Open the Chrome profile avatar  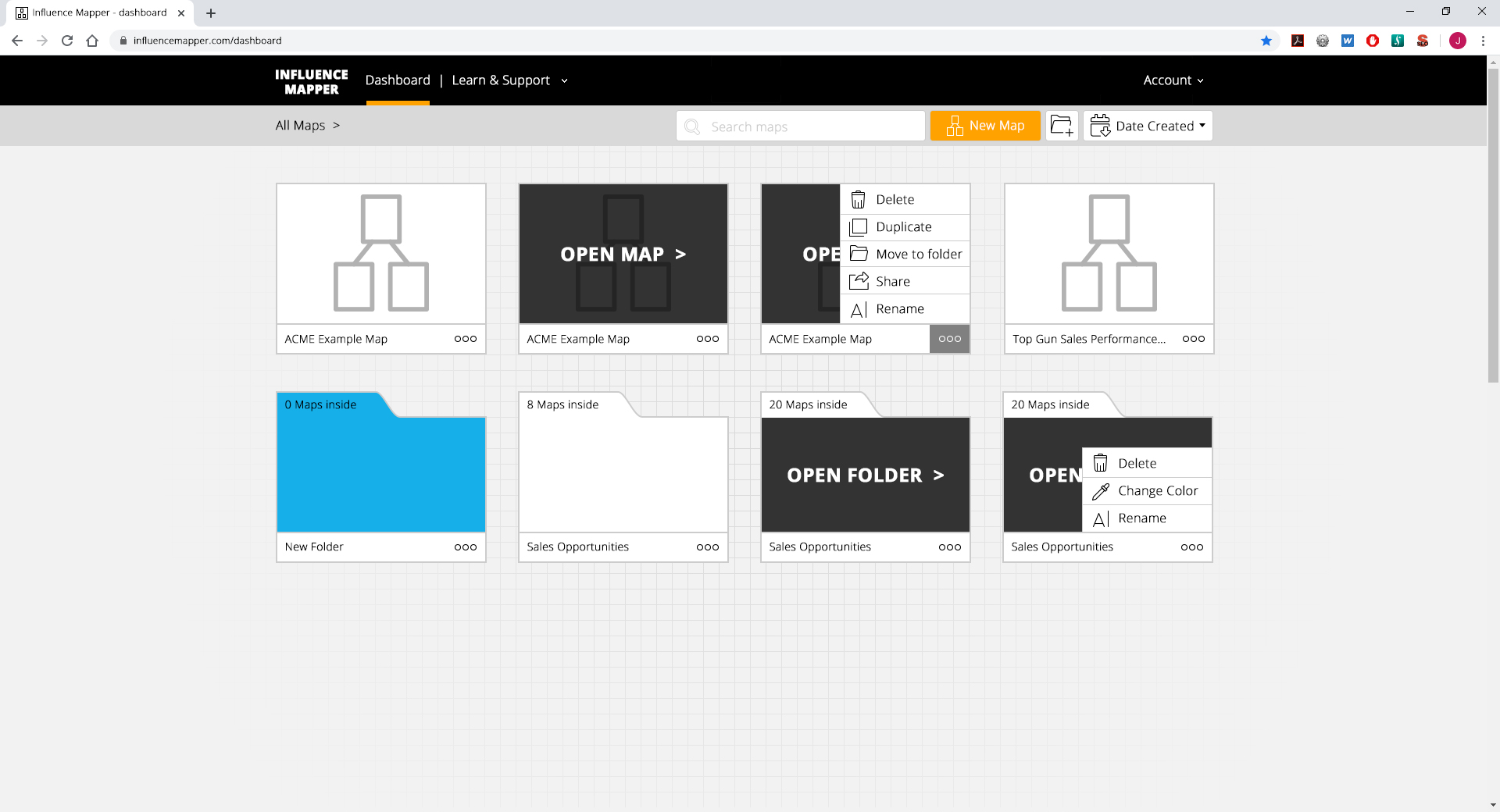coord(1458,41)
